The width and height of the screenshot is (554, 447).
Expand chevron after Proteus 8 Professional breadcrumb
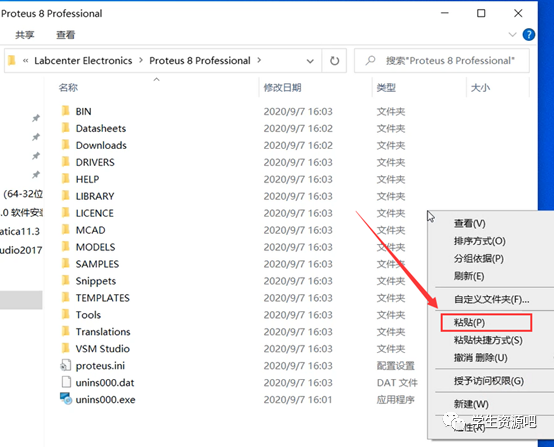pos(259,60)
